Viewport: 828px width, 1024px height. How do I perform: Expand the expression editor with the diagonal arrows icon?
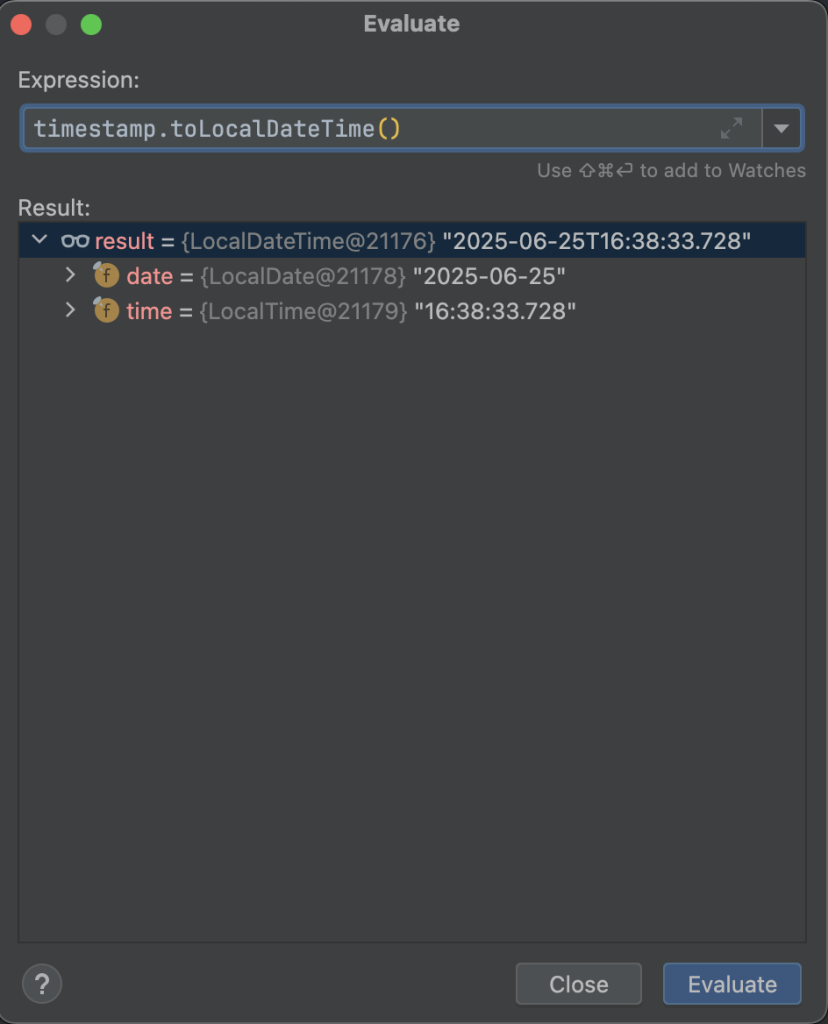pyautogui.click(x=731, y=128)
